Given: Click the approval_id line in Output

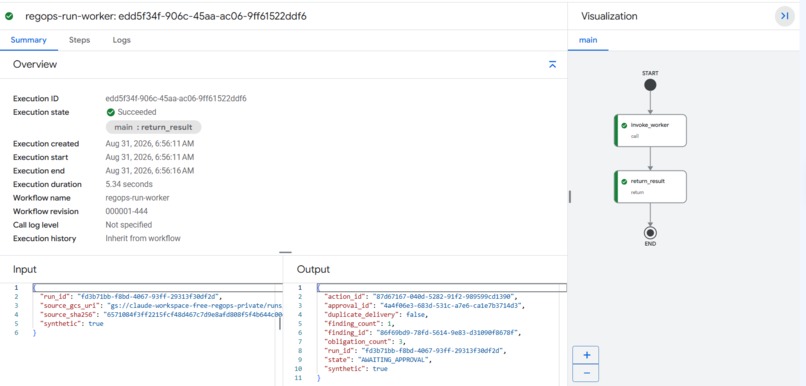Looking at the screenshot, I should (x=424, y=306).
